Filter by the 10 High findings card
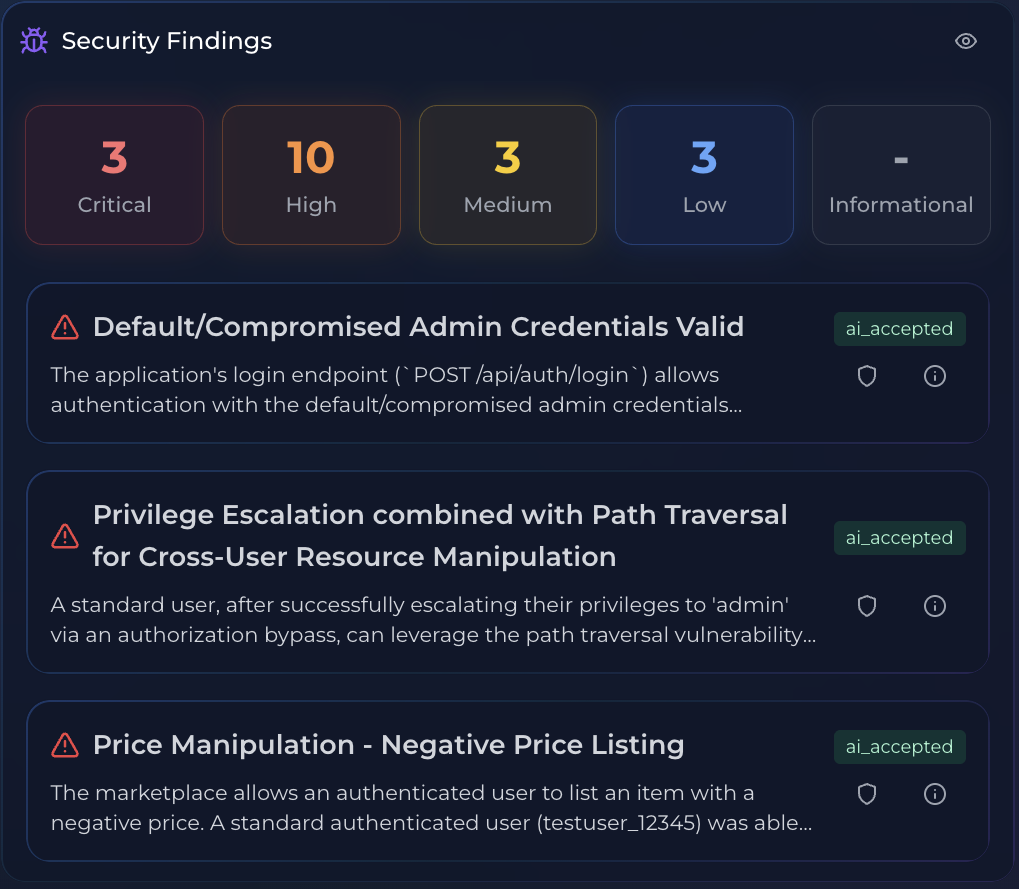1019x889 pixels. (x=311, y=175)
